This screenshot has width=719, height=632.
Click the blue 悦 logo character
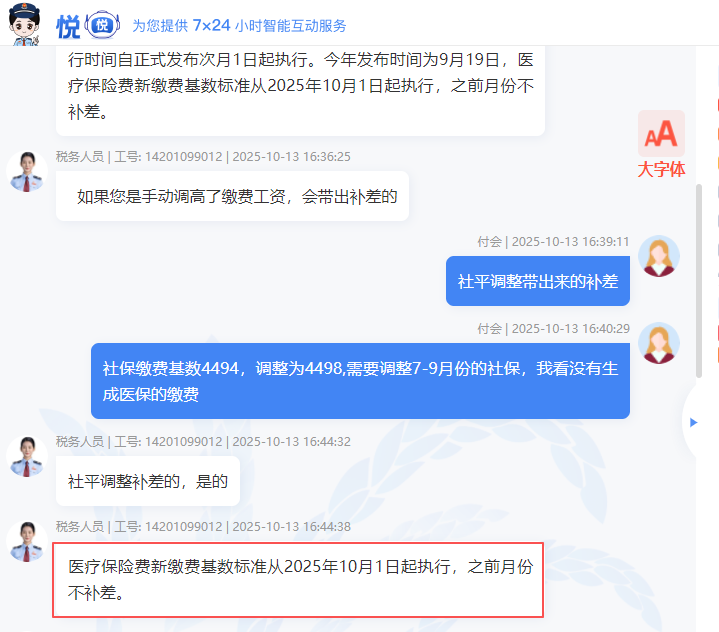click(x=68, y=27)
